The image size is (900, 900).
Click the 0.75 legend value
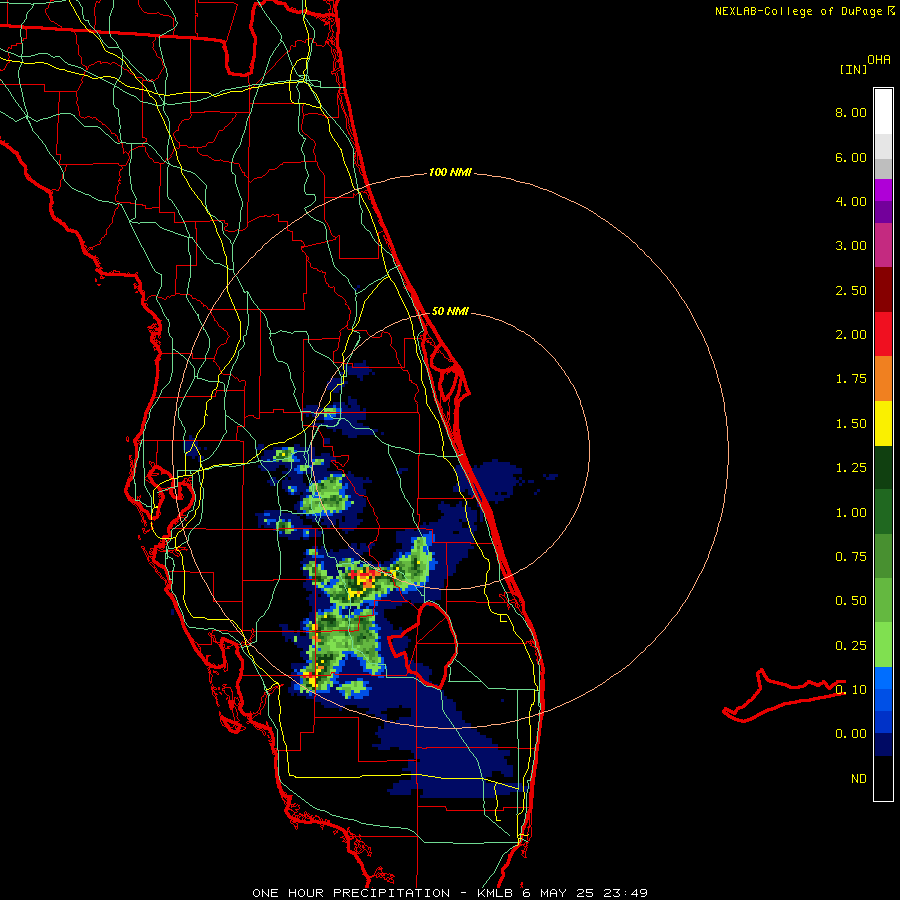click(851, 557)
